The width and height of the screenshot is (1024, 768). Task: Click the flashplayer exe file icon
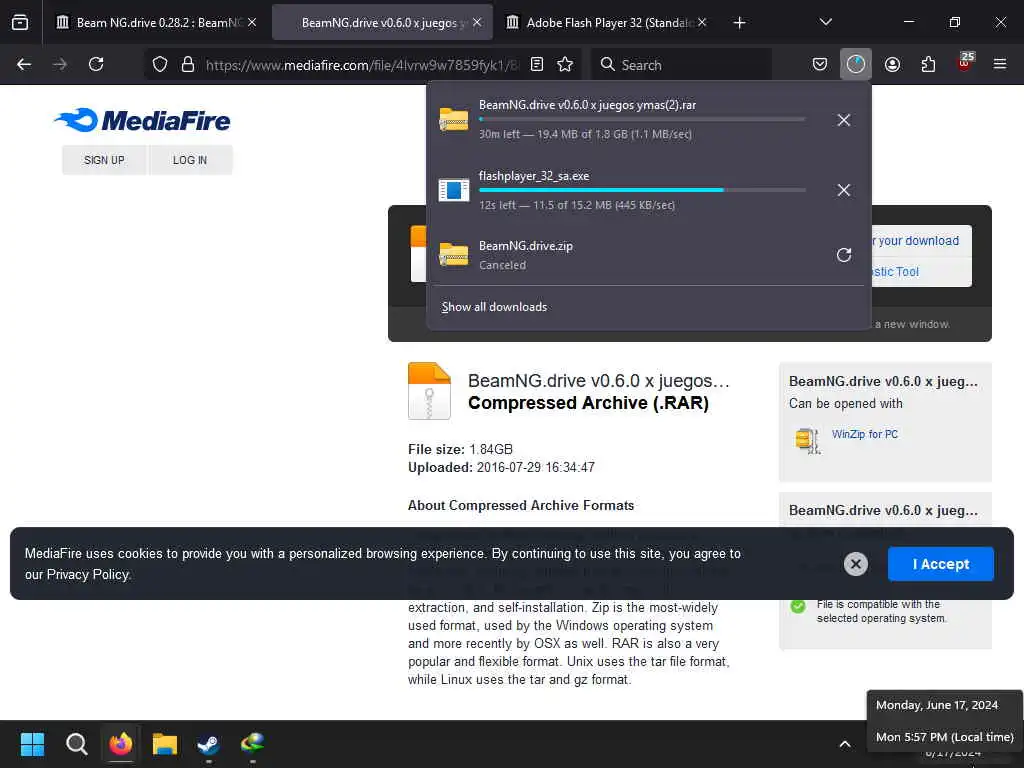coord(454,190)
